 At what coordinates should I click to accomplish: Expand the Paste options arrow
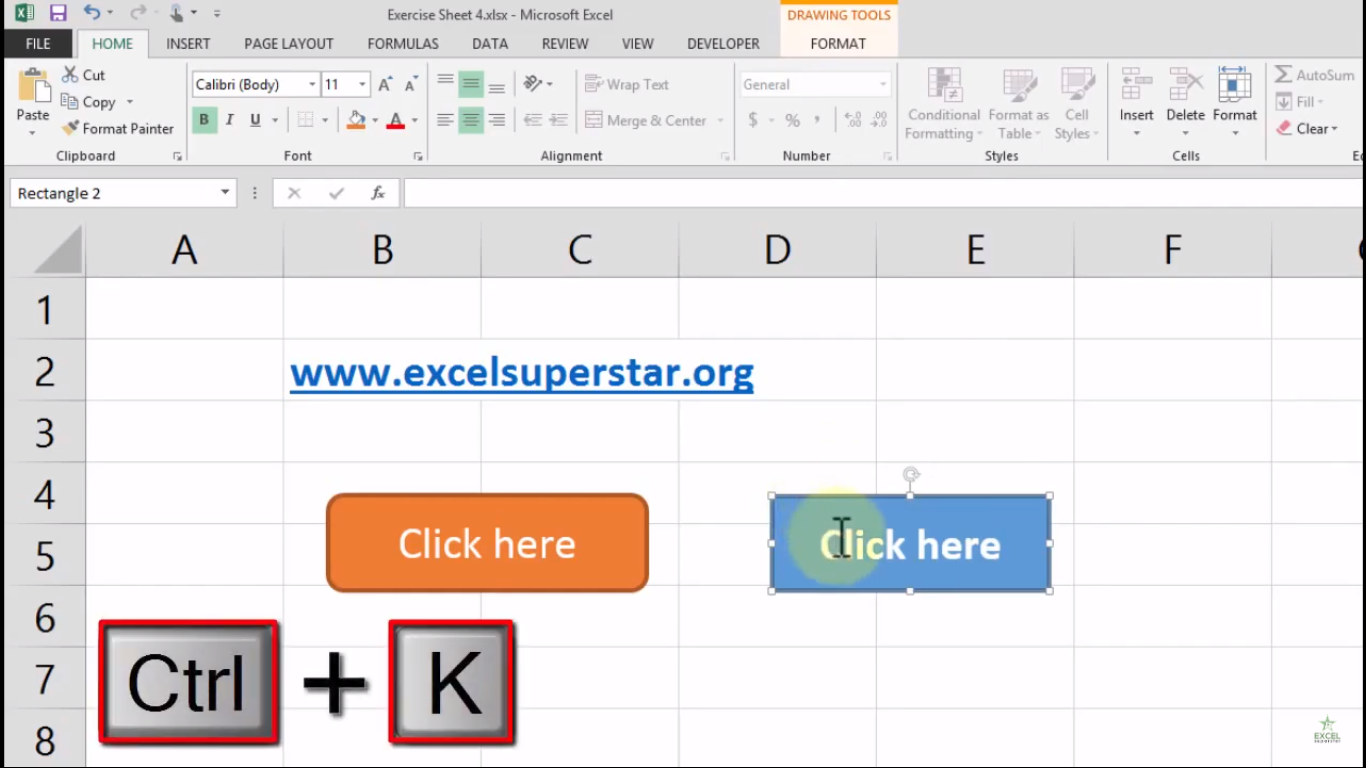tap(33, 133)
